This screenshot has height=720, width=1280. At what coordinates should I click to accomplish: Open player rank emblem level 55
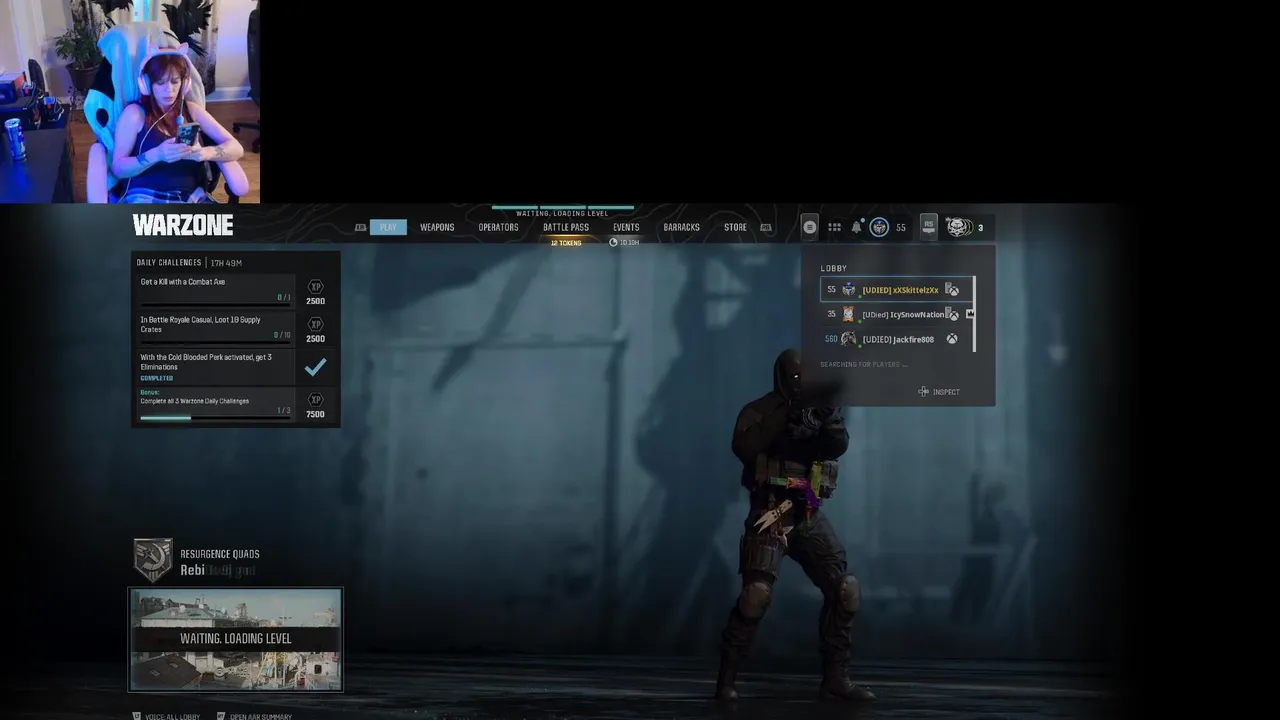click(879, 227)
